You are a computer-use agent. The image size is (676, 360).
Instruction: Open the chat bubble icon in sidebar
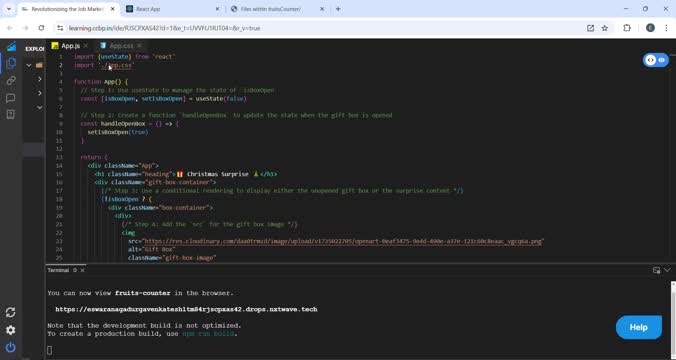tap(11, 98)
